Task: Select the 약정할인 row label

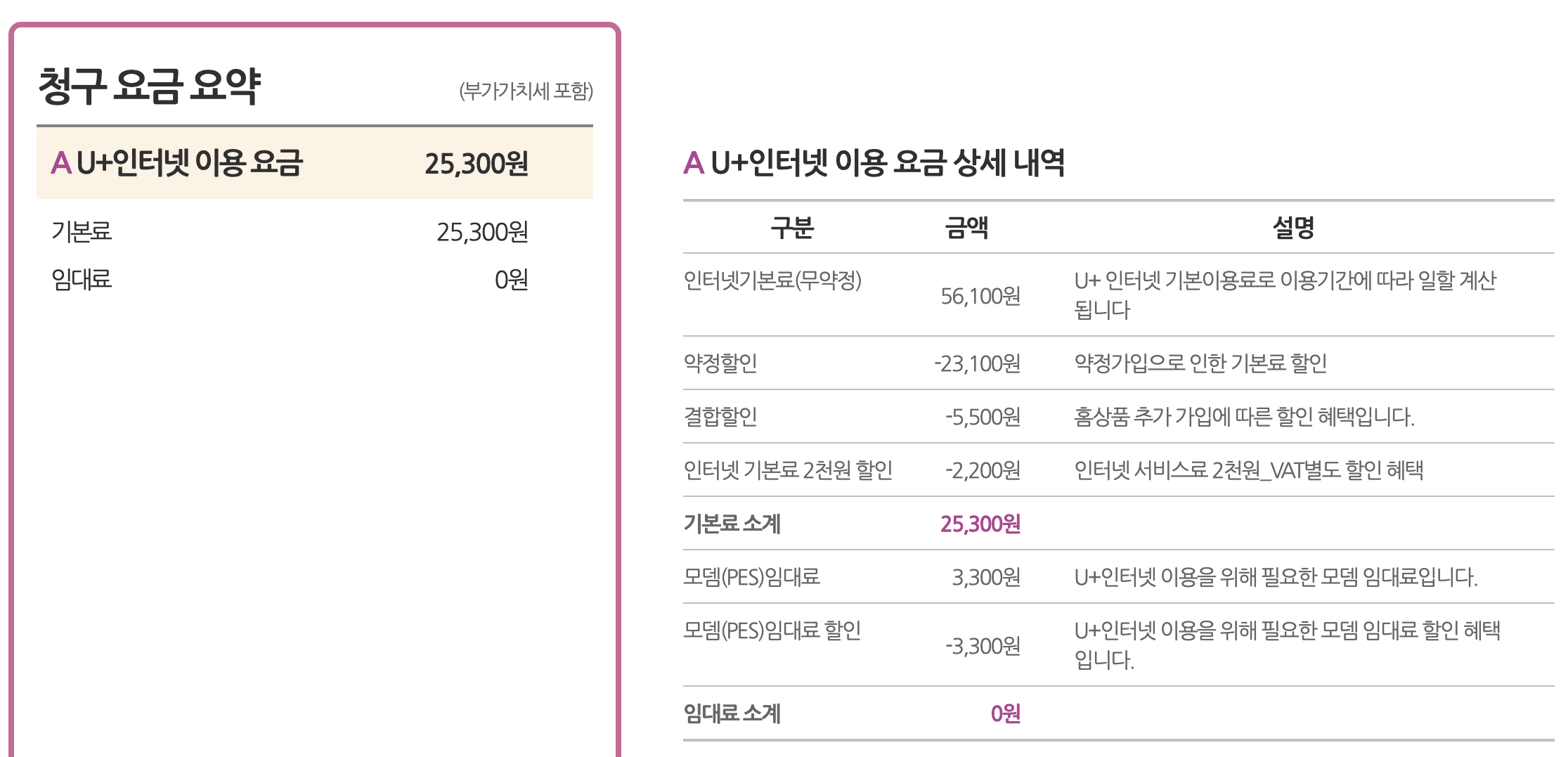Action: tap(720, 363)
